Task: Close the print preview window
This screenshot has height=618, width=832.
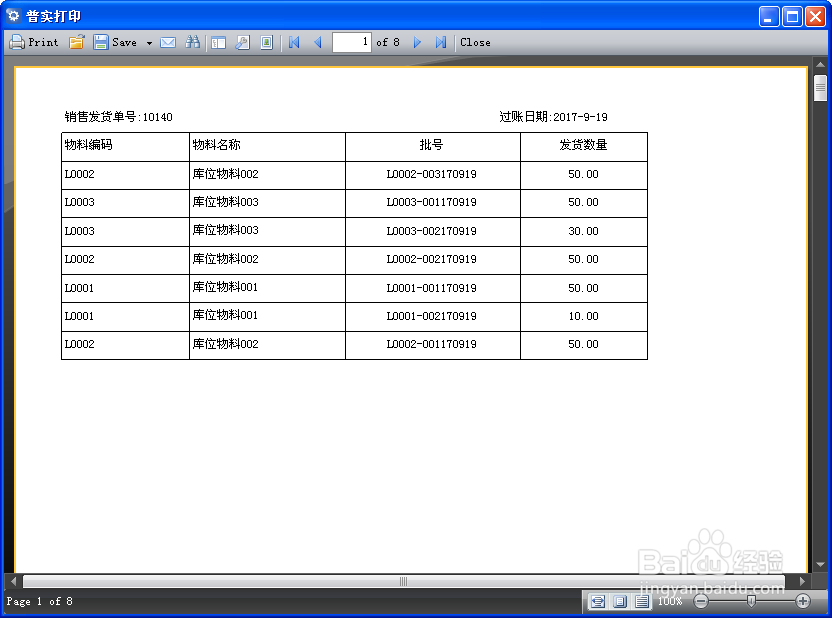Action: [473, 42]
